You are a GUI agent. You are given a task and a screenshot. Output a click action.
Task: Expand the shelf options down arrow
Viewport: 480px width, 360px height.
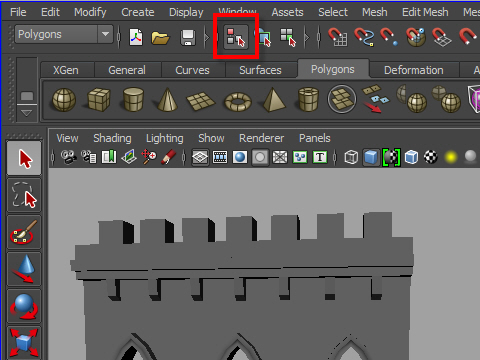(27, 113)
